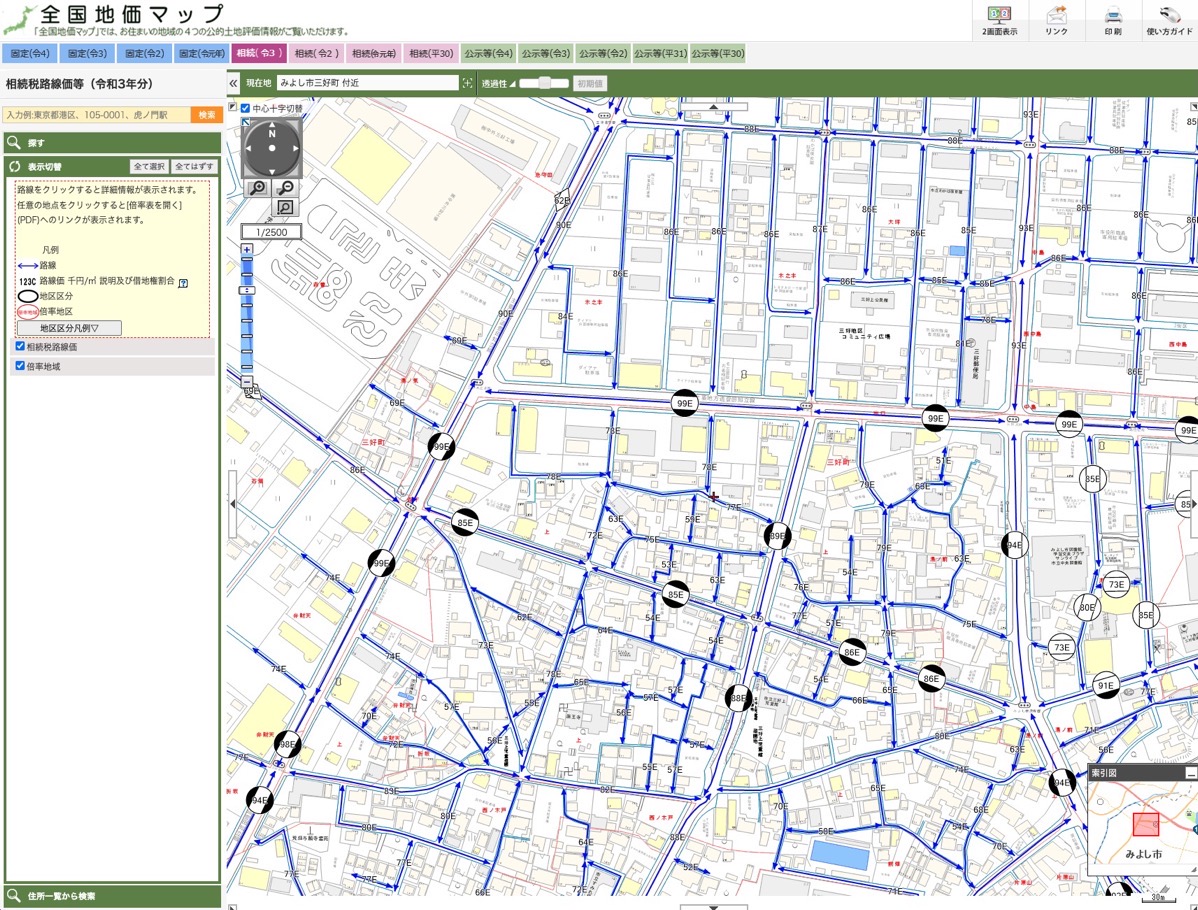Expand the 探す search section

coord(112,142)
